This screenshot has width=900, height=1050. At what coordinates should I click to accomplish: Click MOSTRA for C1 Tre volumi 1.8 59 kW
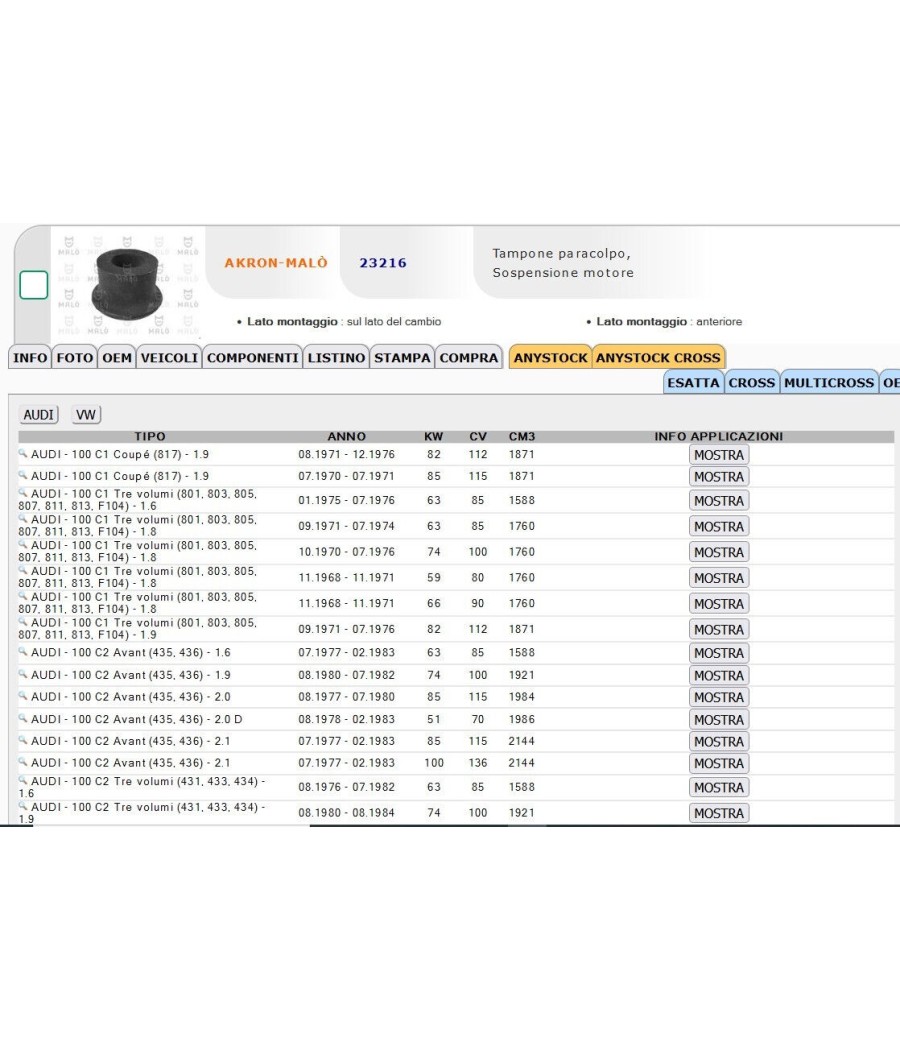[719, 578]
